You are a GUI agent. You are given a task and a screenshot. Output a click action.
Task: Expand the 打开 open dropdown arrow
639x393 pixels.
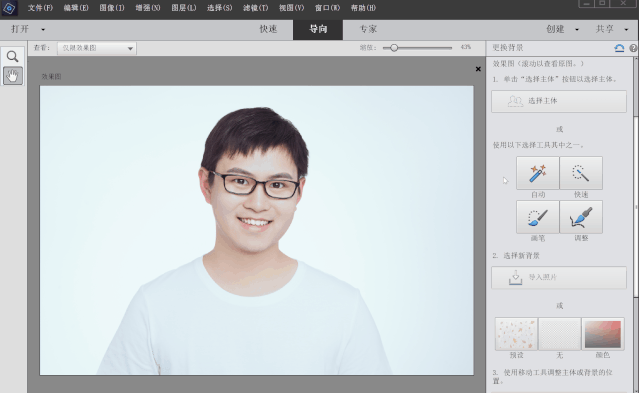click(x=43, y=30)
